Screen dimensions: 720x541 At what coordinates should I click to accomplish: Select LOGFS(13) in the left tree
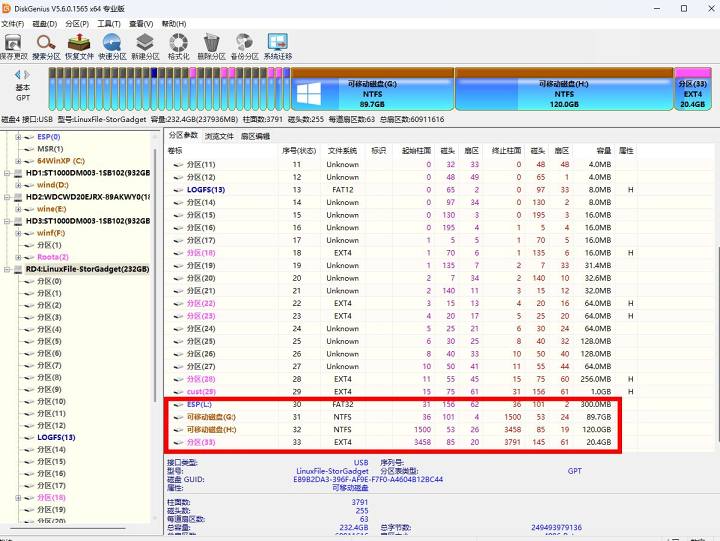pos(56,437)
